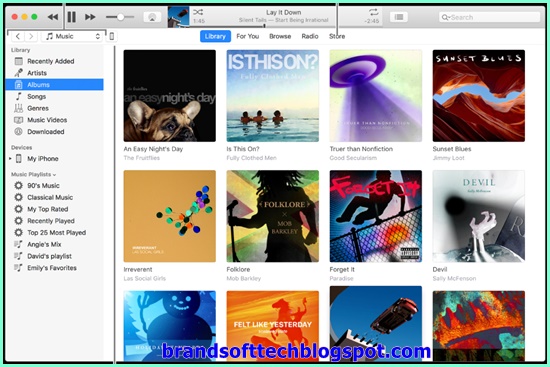Click the artist name Las Social Girls
Viewport: 550px width, 367px height.
(x=145, y=279)
